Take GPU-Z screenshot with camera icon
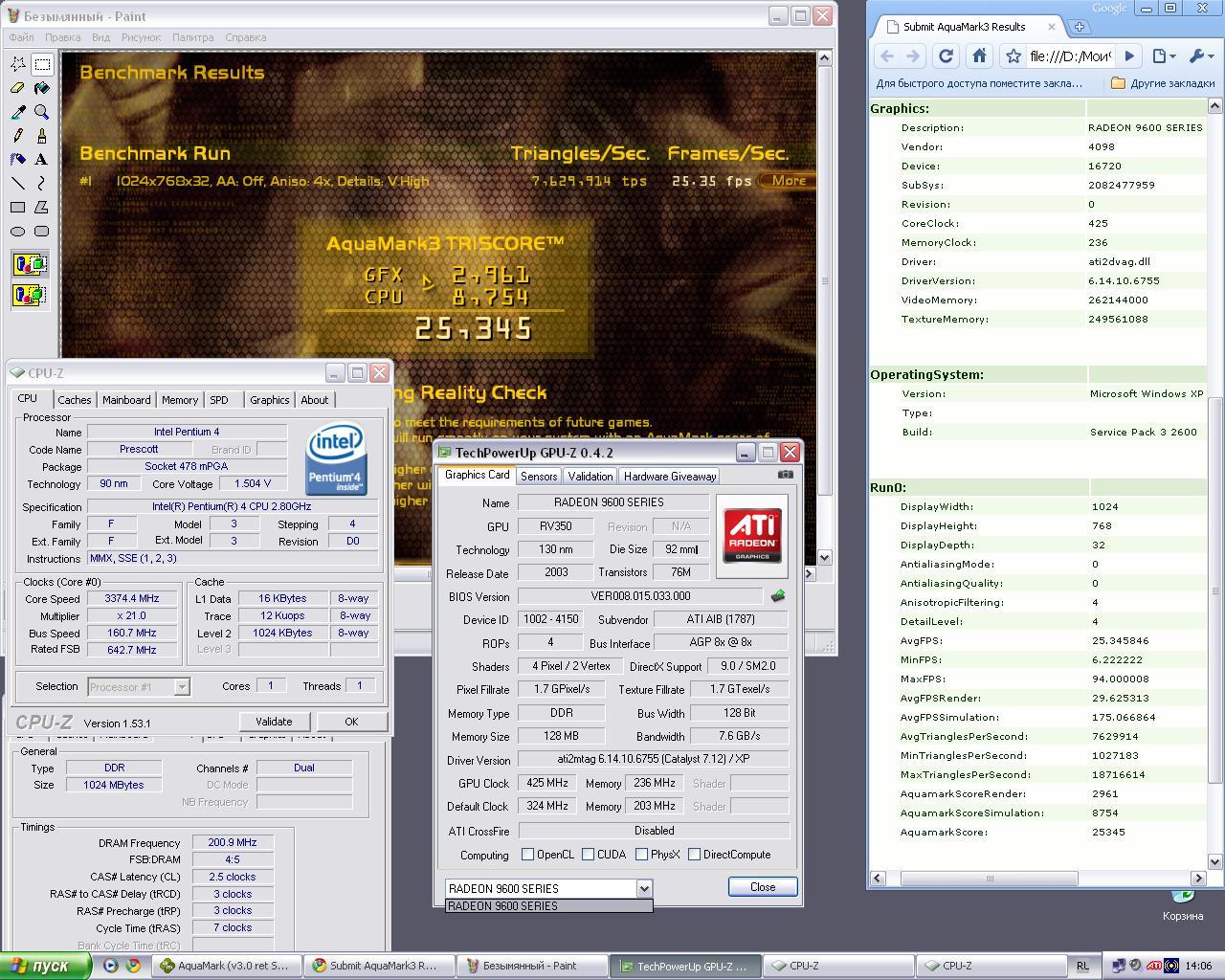Screen dimensions: 1225x980 tap(786, 475)
